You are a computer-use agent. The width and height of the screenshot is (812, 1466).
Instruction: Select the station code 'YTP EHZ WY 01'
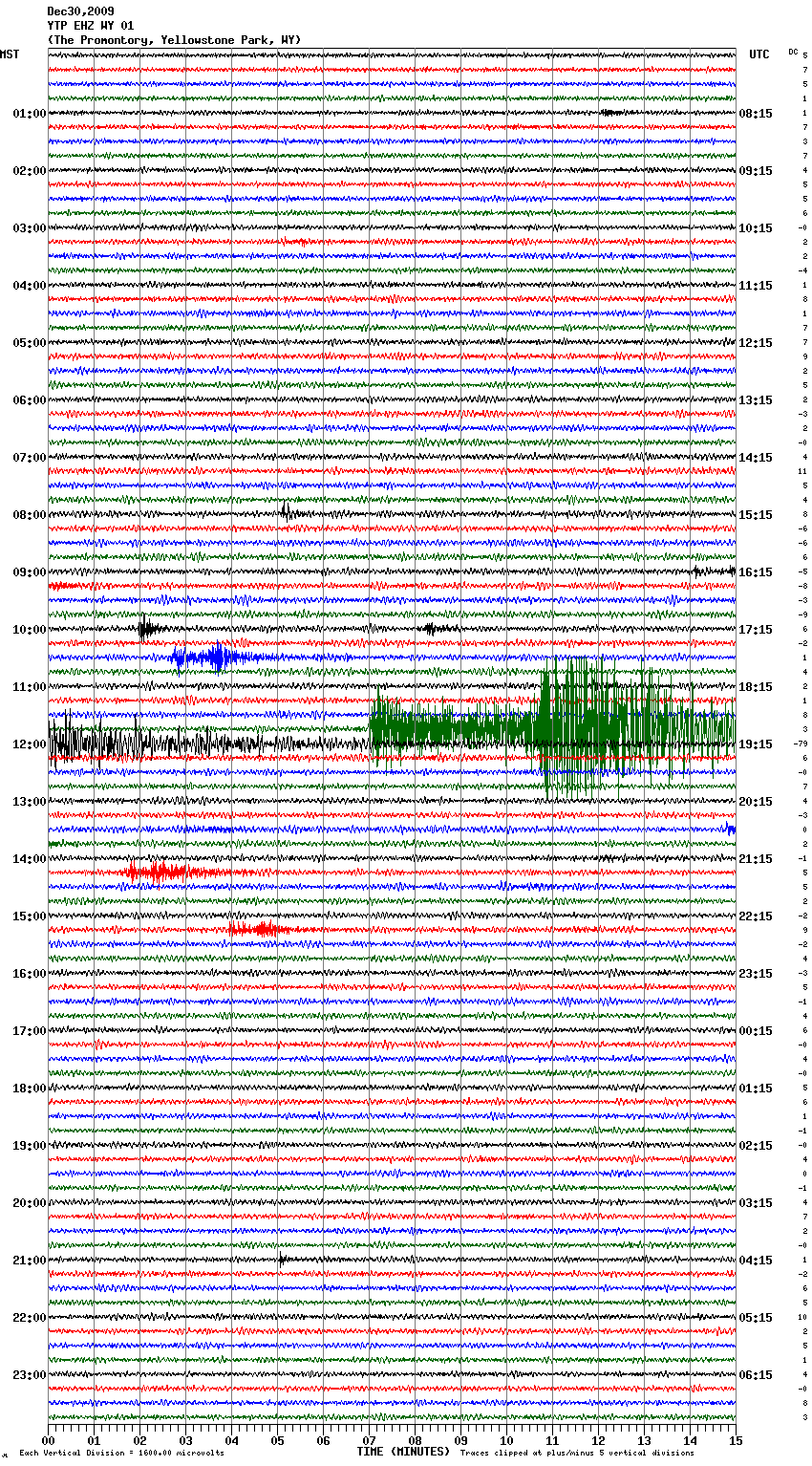(91, 26)
